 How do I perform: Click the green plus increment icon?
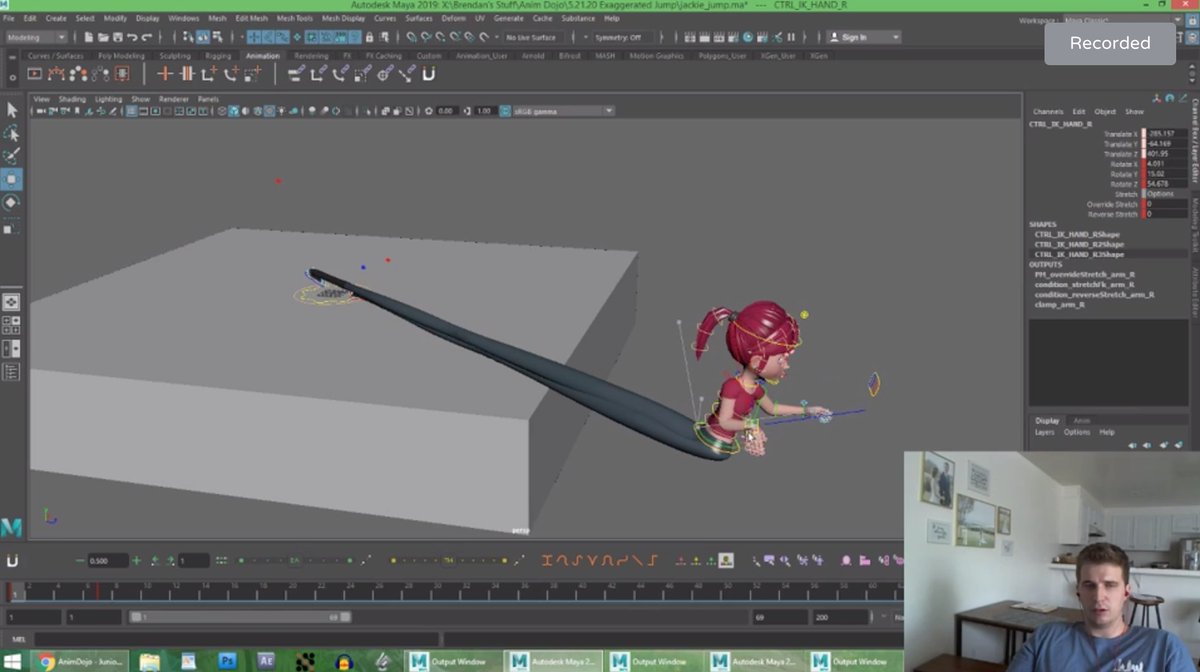pyautogui.click(x=136, y=561)
